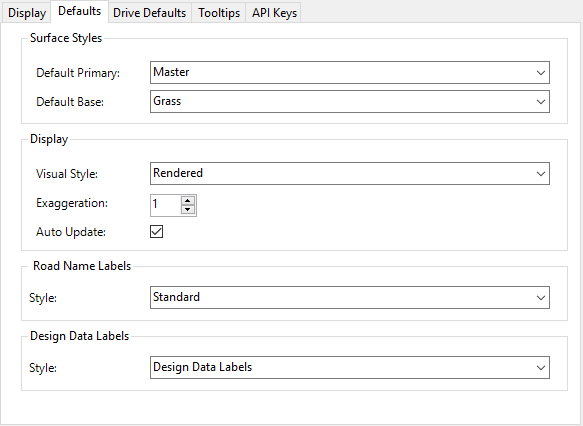Viewport: 583px width, 426px height.
Task: Click the Design Data Labels combo box text
Action: pyautogui.click(x=203, y=367)
